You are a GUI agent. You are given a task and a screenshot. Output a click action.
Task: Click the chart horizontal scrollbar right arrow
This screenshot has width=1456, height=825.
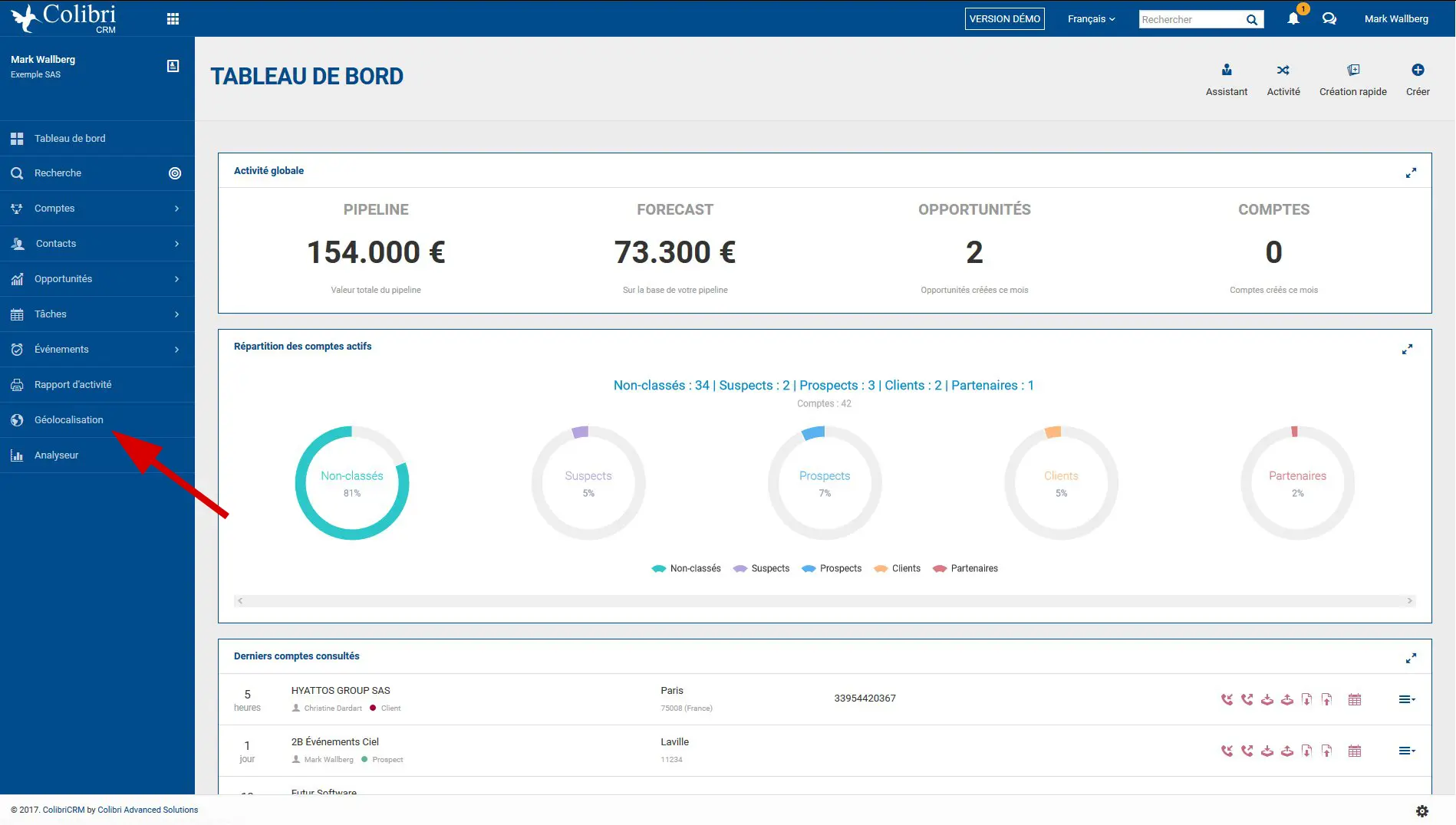coord(1409,601)
